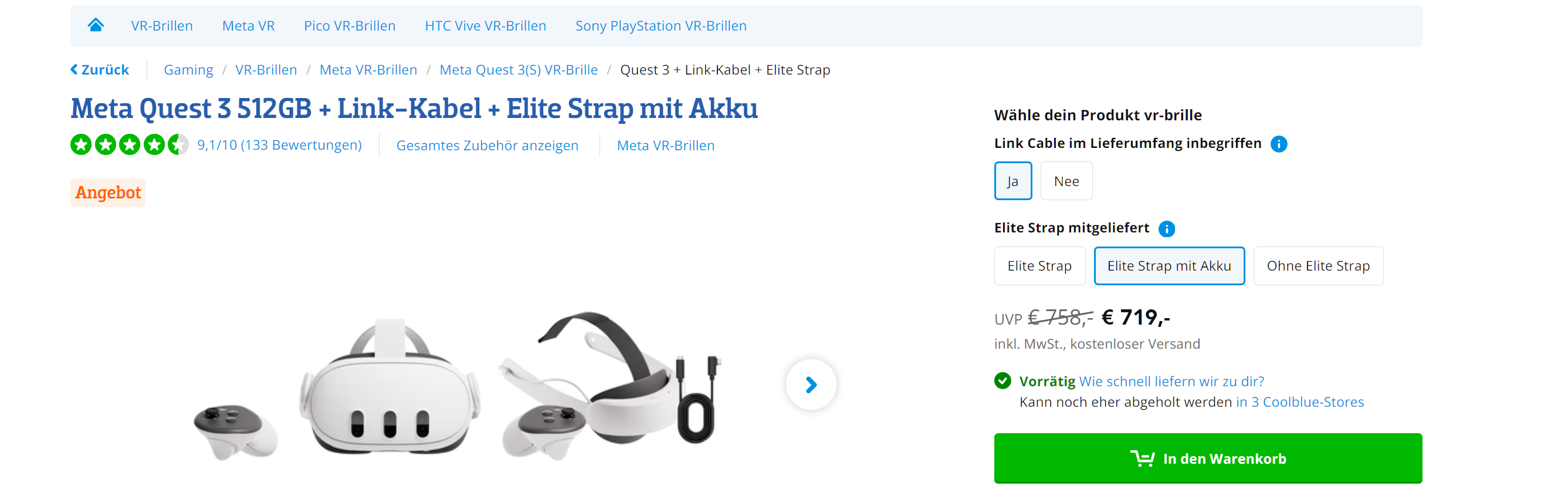Open the Gaming breadcrumb link
1568x486 pixels.
pyautogui.click(x=189, y=69)
